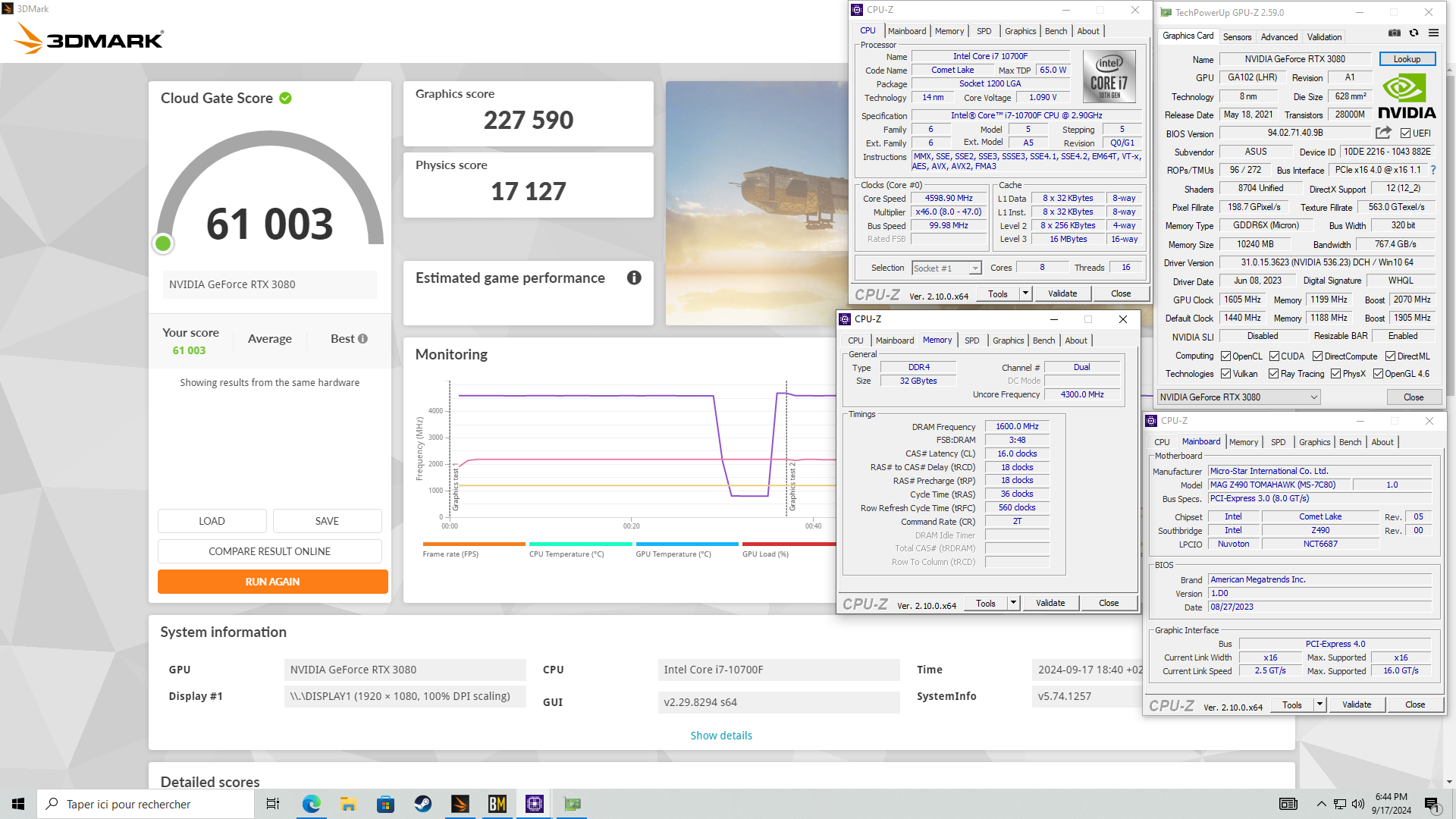
Task: Open the BM app from the taskbar
Action: [x=497, y=804]
